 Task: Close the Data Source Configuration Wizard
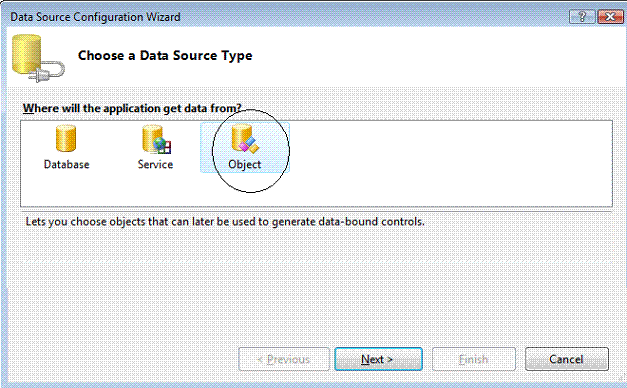[x=609, y=16]
